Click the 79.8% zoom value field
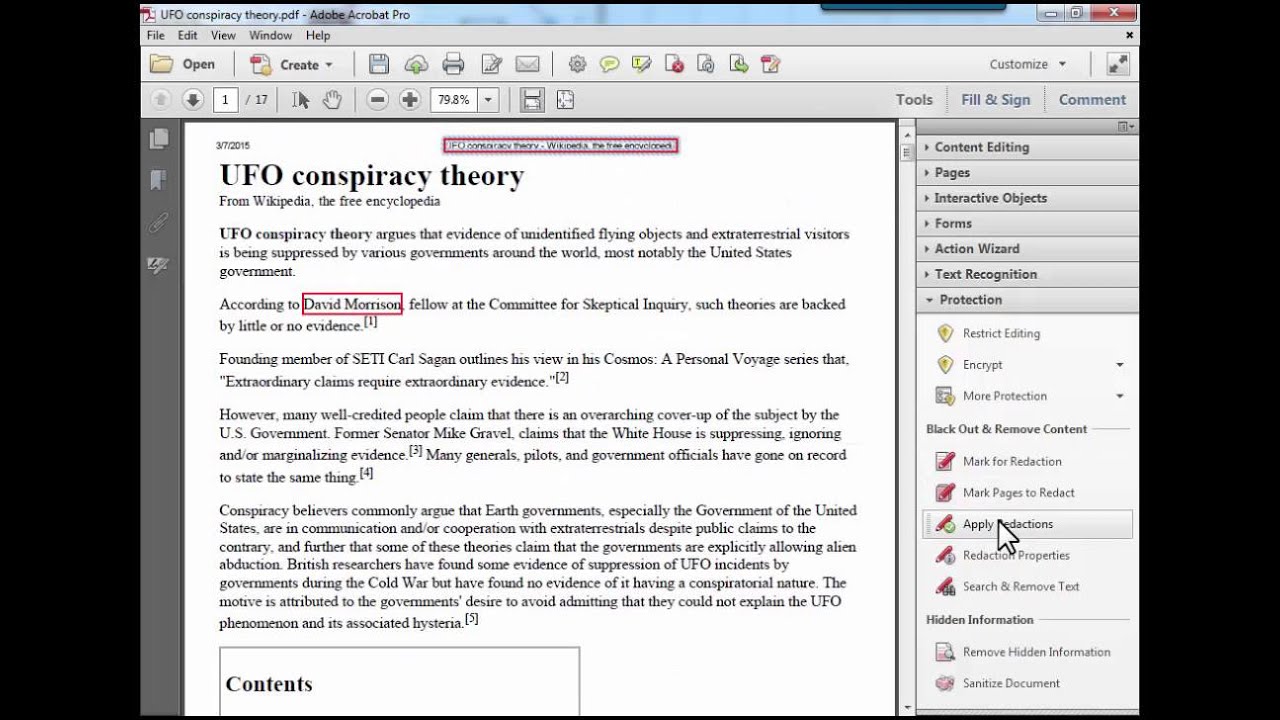The width and height of the screenshot is (1280, 720). tap(453, 99)
